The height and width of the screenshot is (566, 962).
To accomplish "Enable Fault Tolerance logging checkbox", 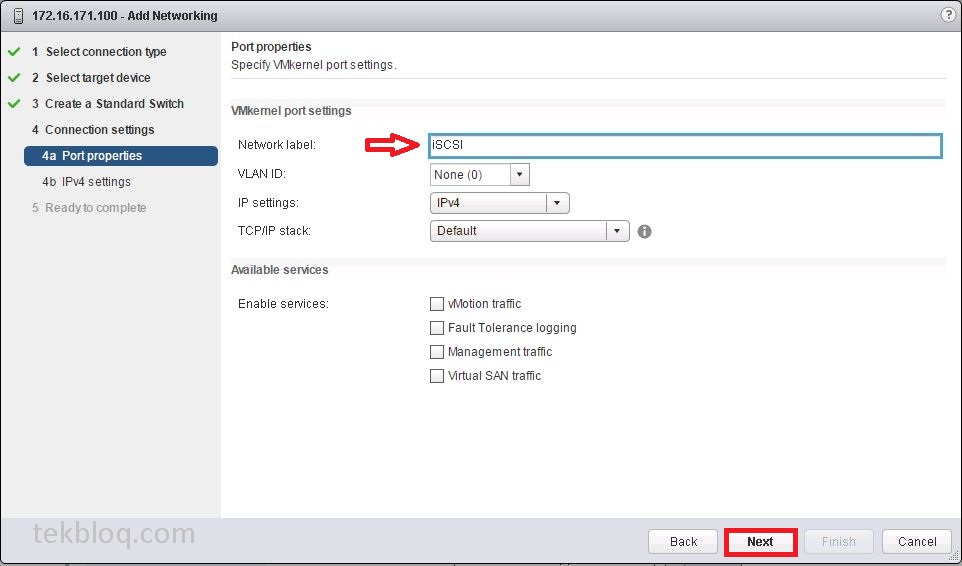I will tap(437, 328).
